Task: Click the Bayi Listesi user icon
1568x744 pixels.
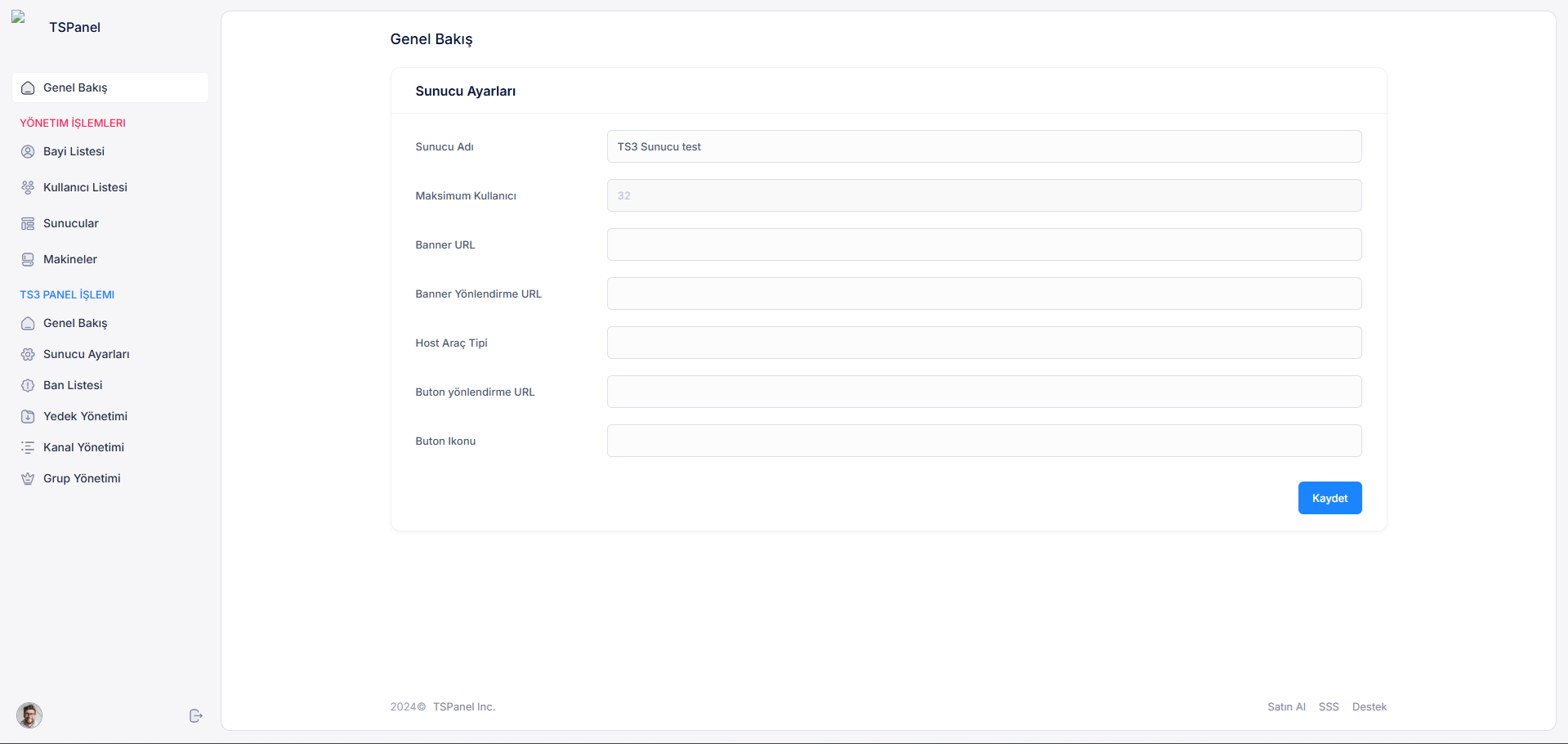Action: tap(28, 151)
